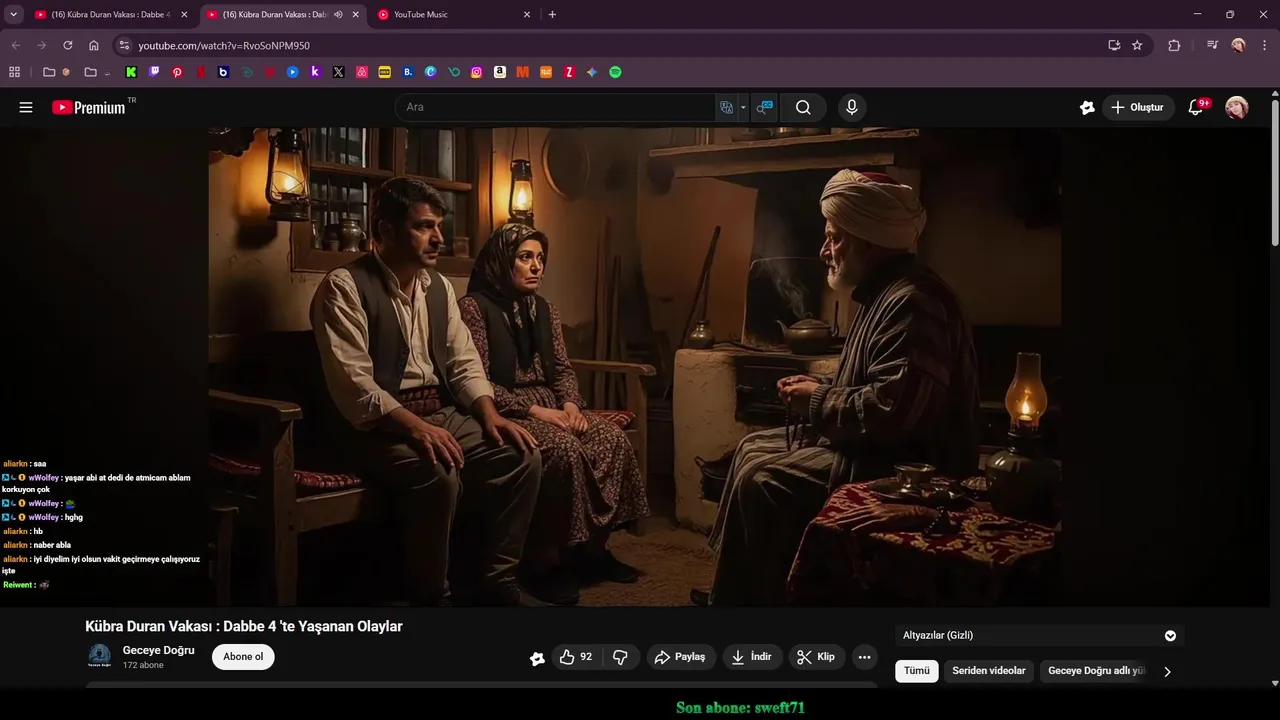This screenshot has height=720, width=1280.
Task: Open the Instagram bookmark
Action: pos(477,72)
